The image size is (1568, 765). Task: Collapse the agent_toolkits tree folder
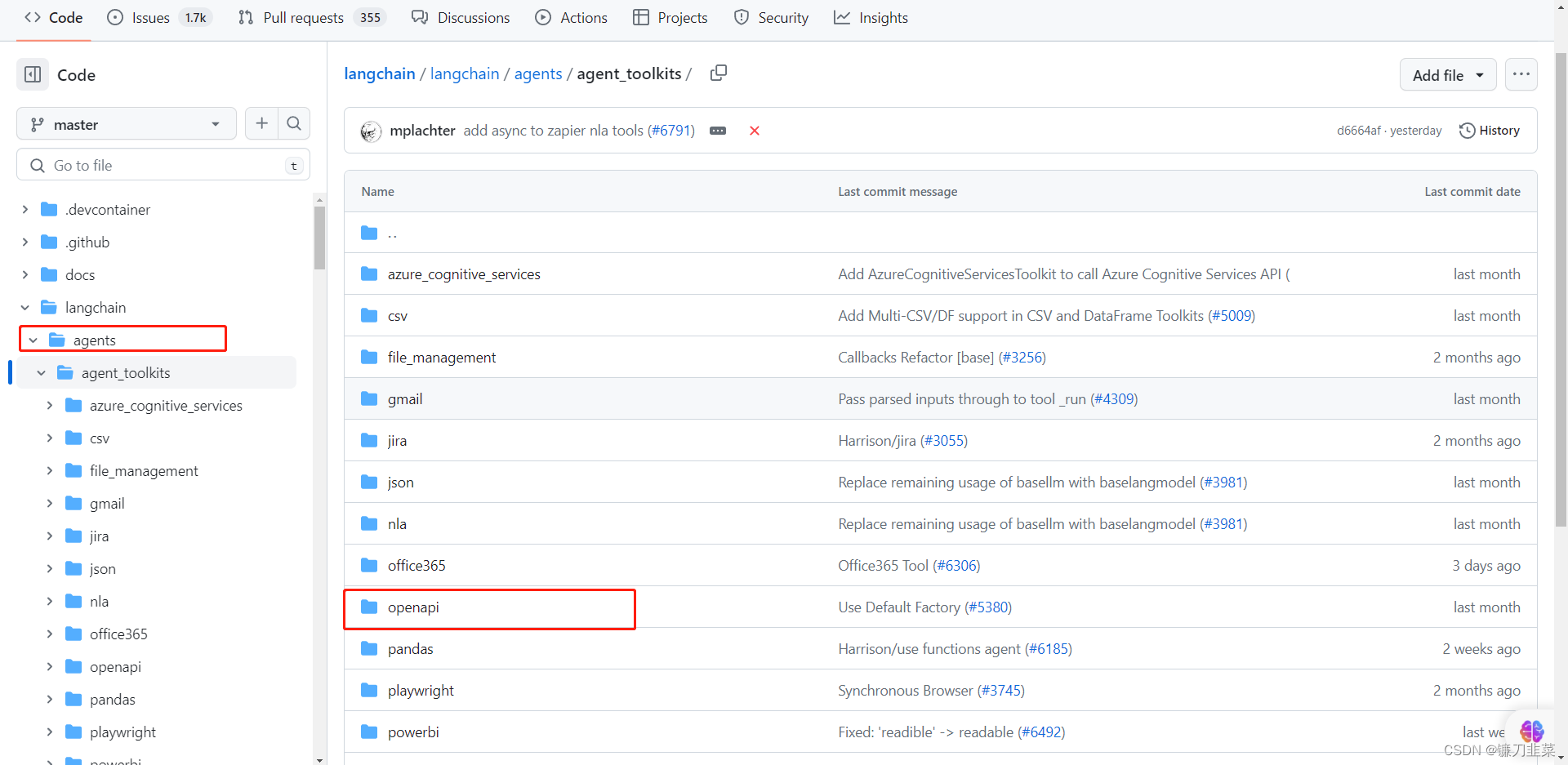(x=42, y=372)
